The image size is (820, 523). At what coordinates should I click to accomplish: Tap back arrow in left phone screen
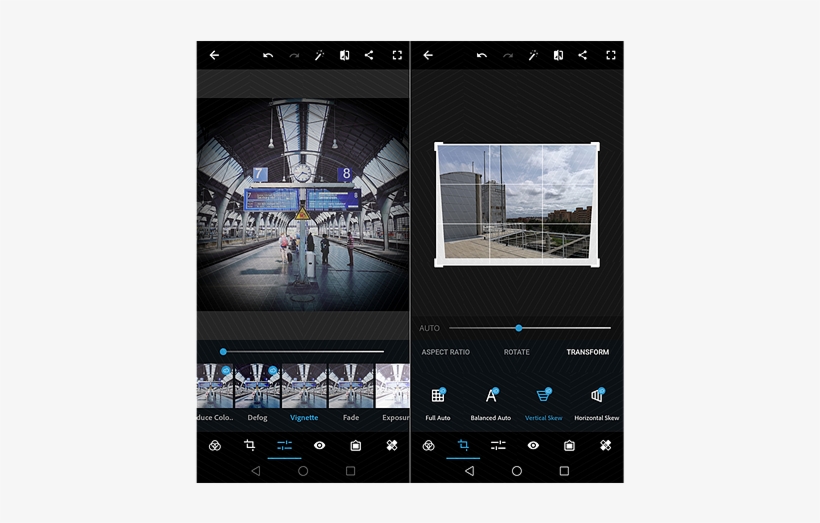[214, 55]
